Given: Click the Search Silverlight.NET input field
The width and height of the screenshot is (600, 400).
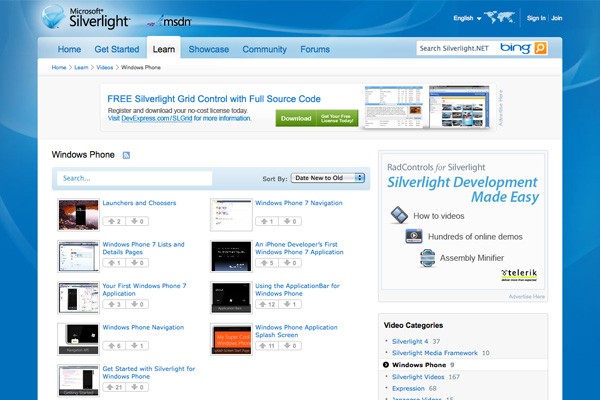Looking at the screenshot, I should pos(455,48).
